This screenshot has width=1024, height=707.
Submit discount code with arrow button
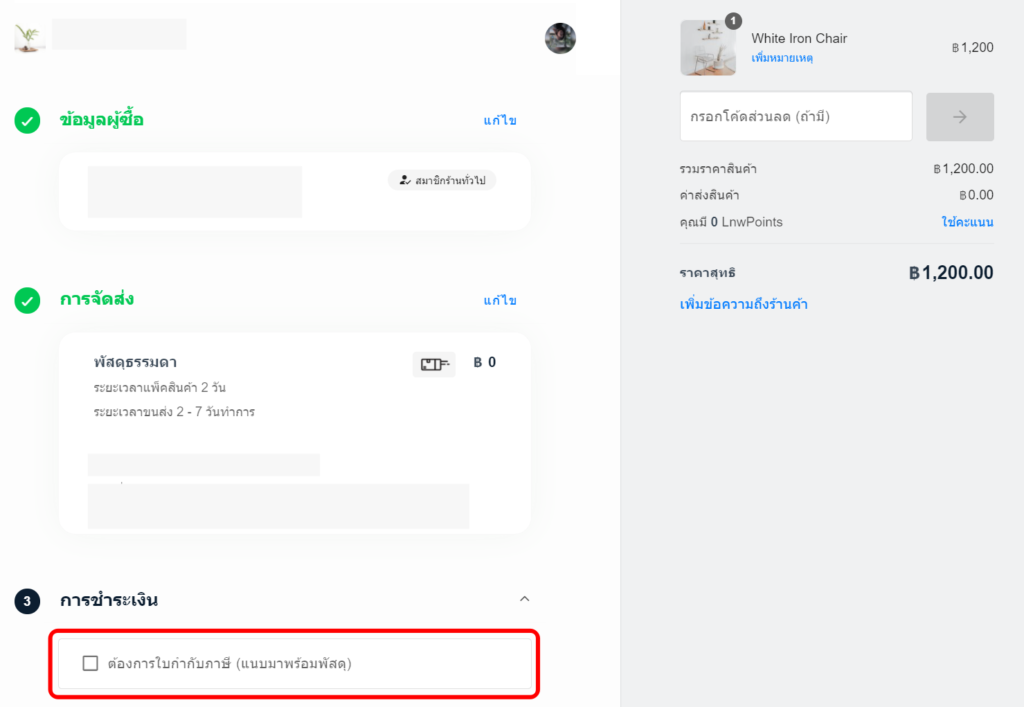960,117
